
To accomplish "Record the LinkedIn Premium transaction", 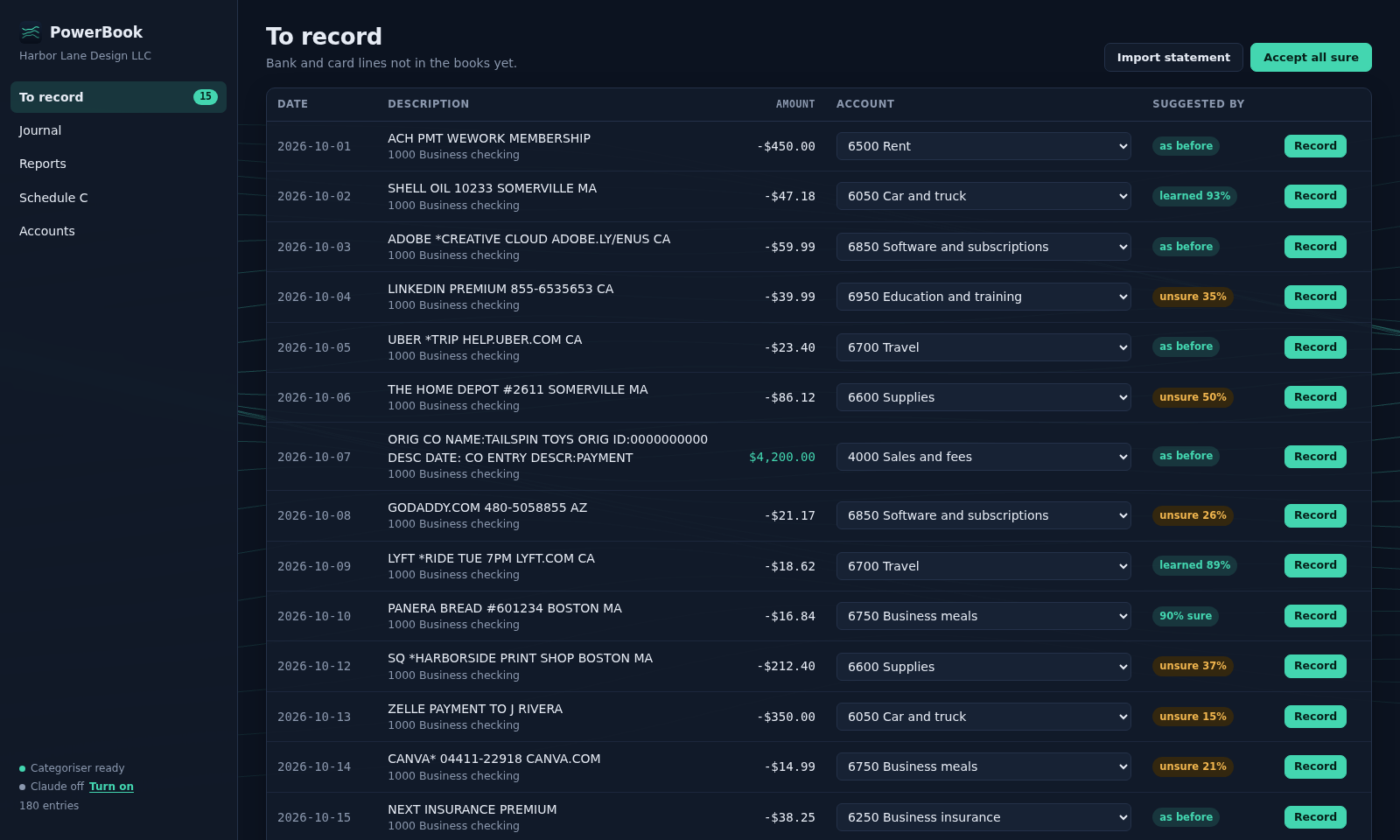I will point(1315,297).
